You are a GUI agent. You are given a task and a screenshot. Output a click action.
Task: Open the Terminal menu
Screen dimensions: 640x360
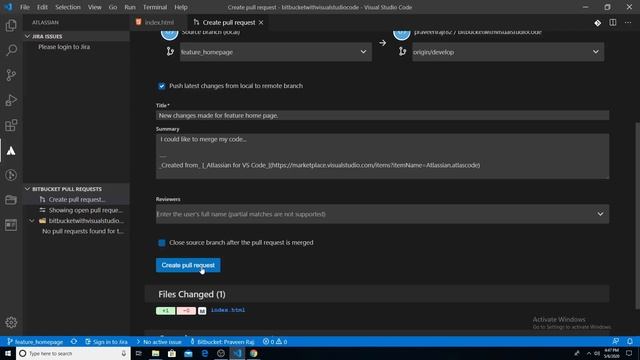pyautogui.click(x=155, y=7)
